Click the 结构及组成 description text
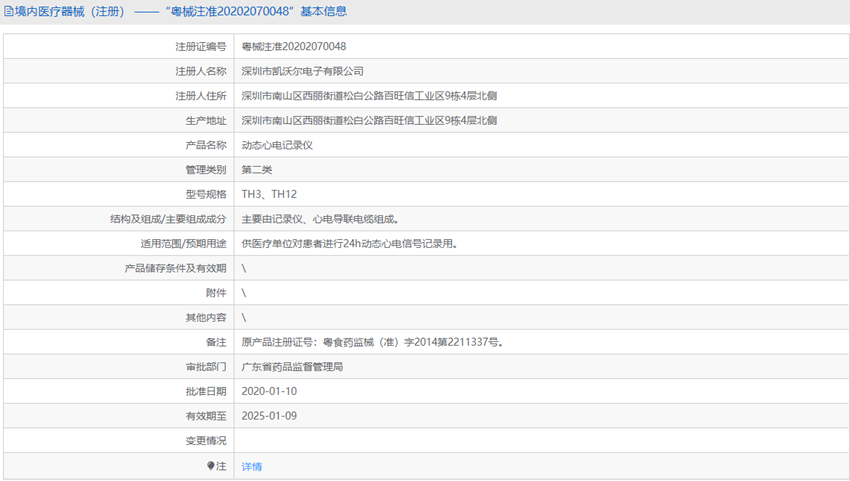The height and width of the screenshot is (481, 850). click(326, 219)
